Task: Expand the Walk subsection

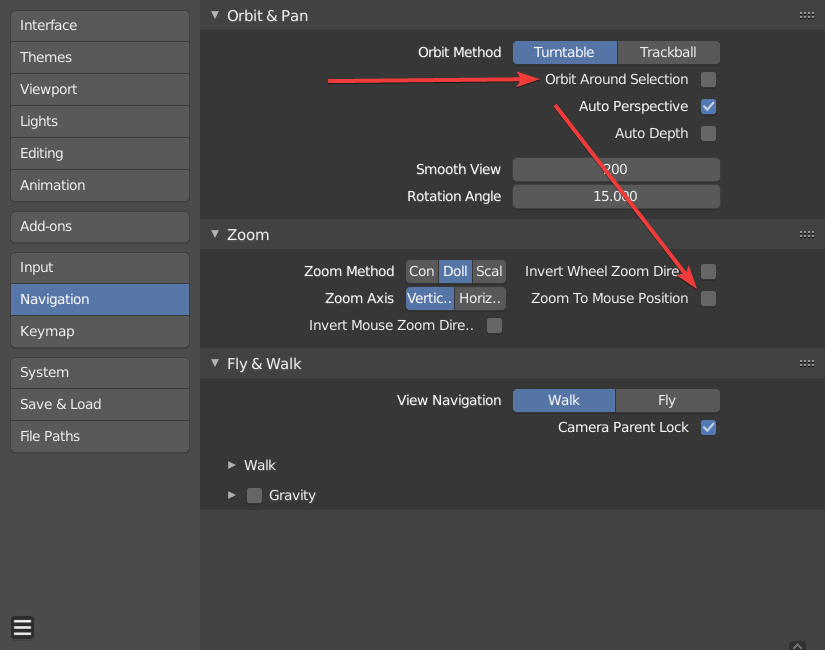Action: pos(232,465)
